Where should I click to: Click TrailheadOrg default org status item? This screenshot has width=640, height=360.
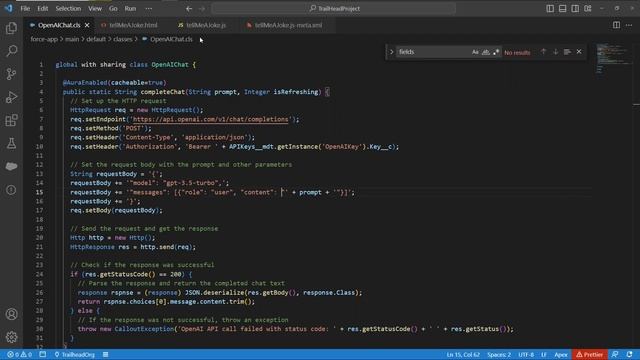click(75, 355)
